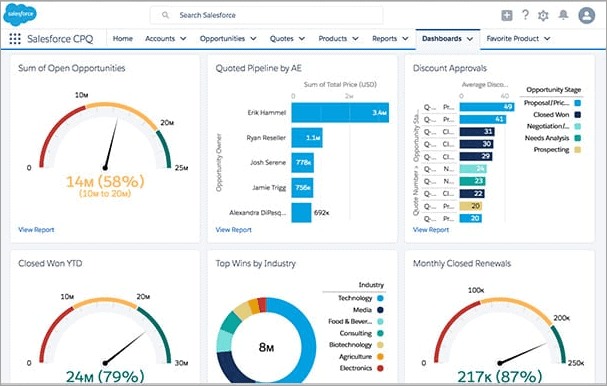Expand the Products dropdown chevron
This screenshot has height=386, width=607.
355,39
